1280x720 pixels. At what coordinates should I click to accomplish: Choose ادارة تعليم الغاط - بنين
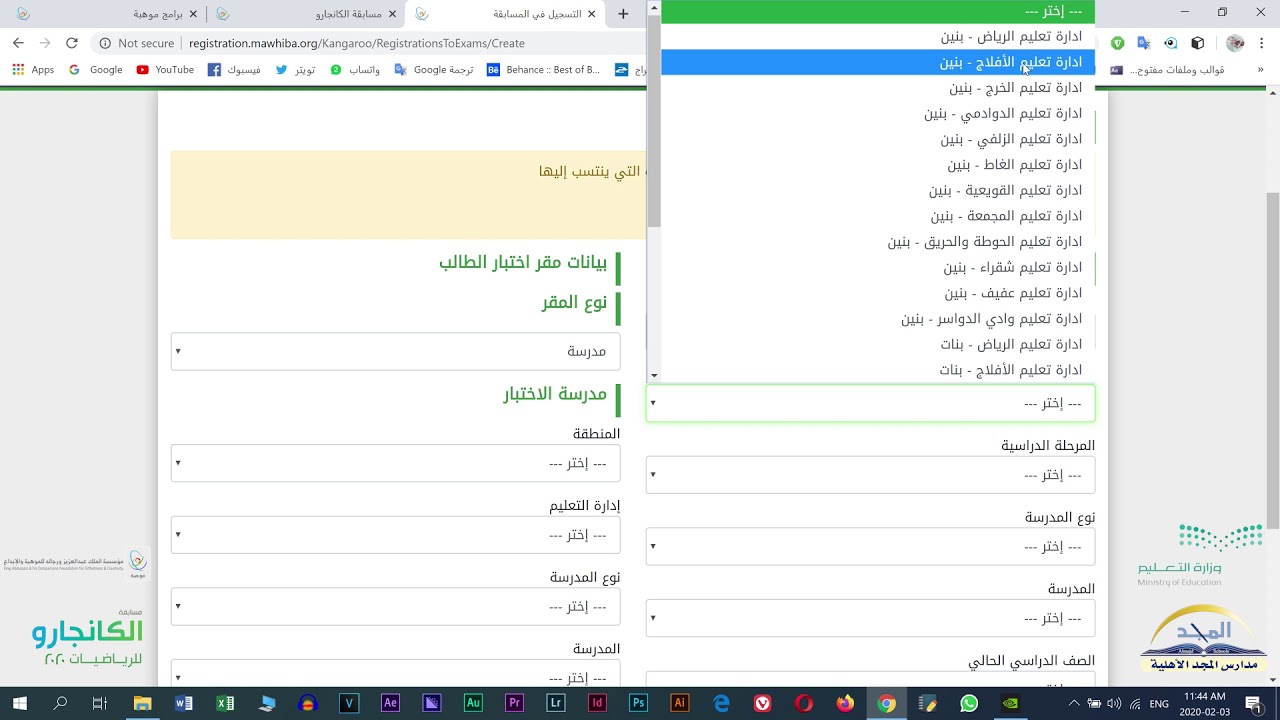(x=878, y=165)
